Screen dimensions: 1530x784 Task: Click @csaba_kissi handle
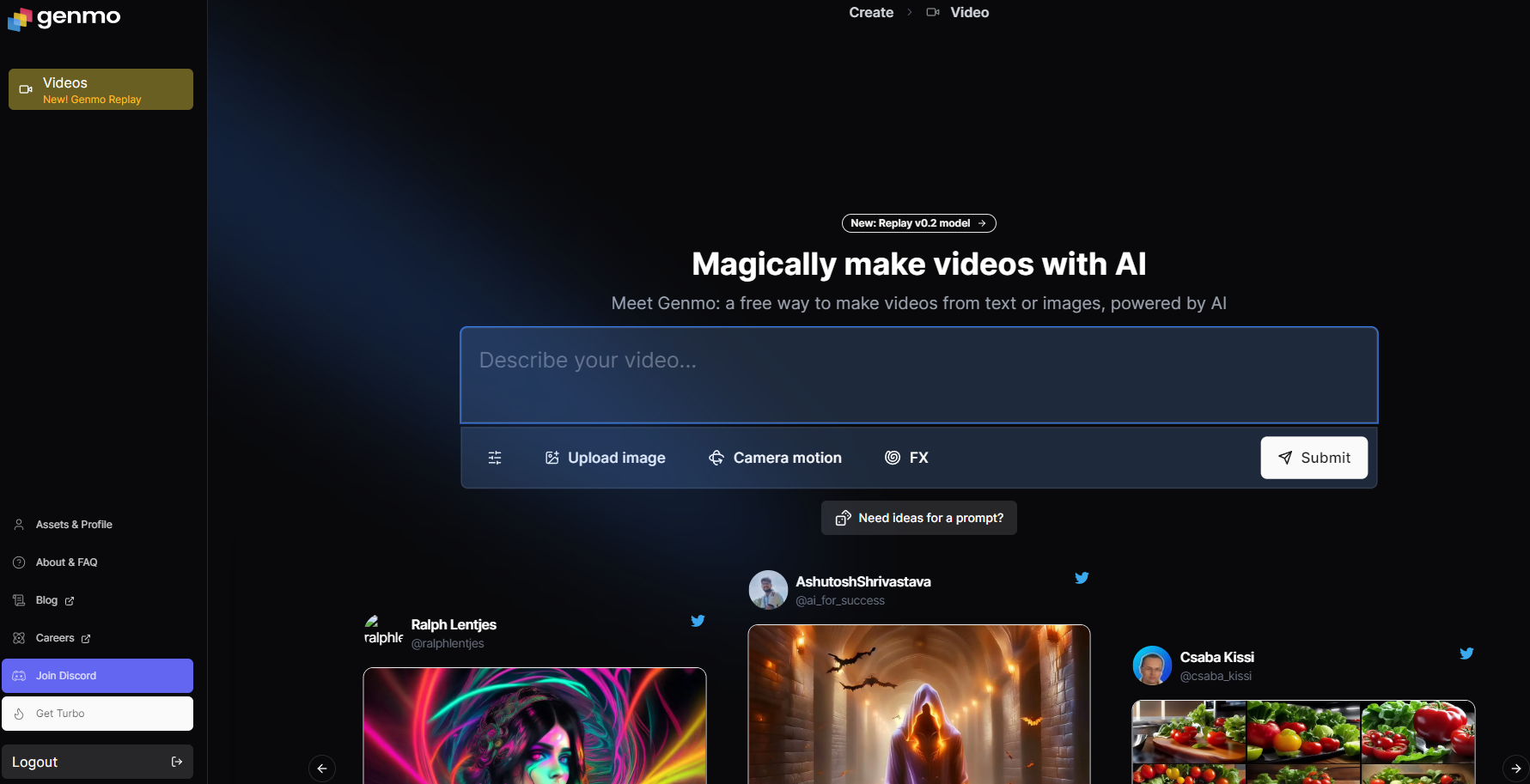(x=1216, y=676)
